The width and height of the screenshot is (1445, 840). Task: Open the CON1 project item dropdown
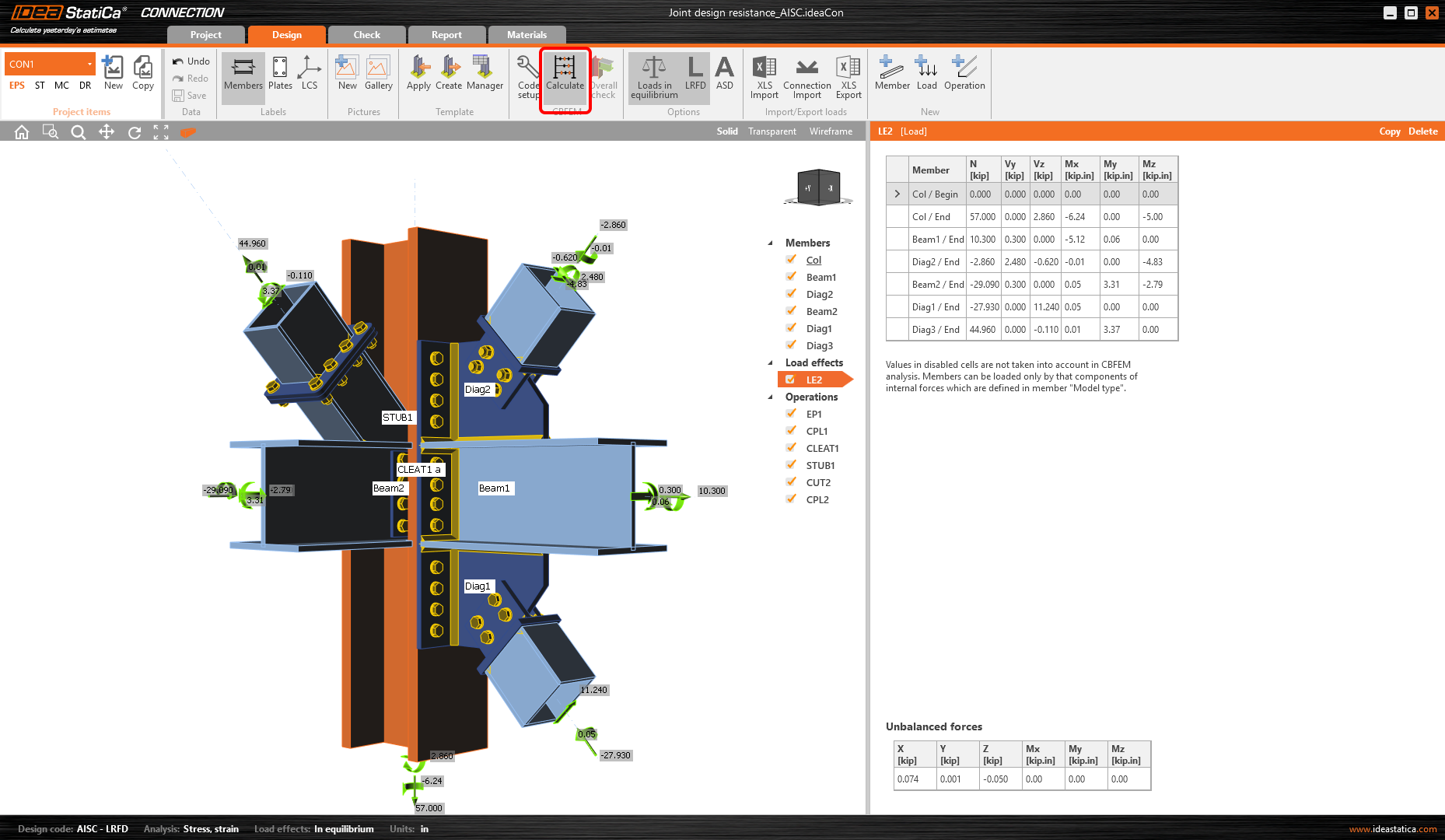(89, 63)
